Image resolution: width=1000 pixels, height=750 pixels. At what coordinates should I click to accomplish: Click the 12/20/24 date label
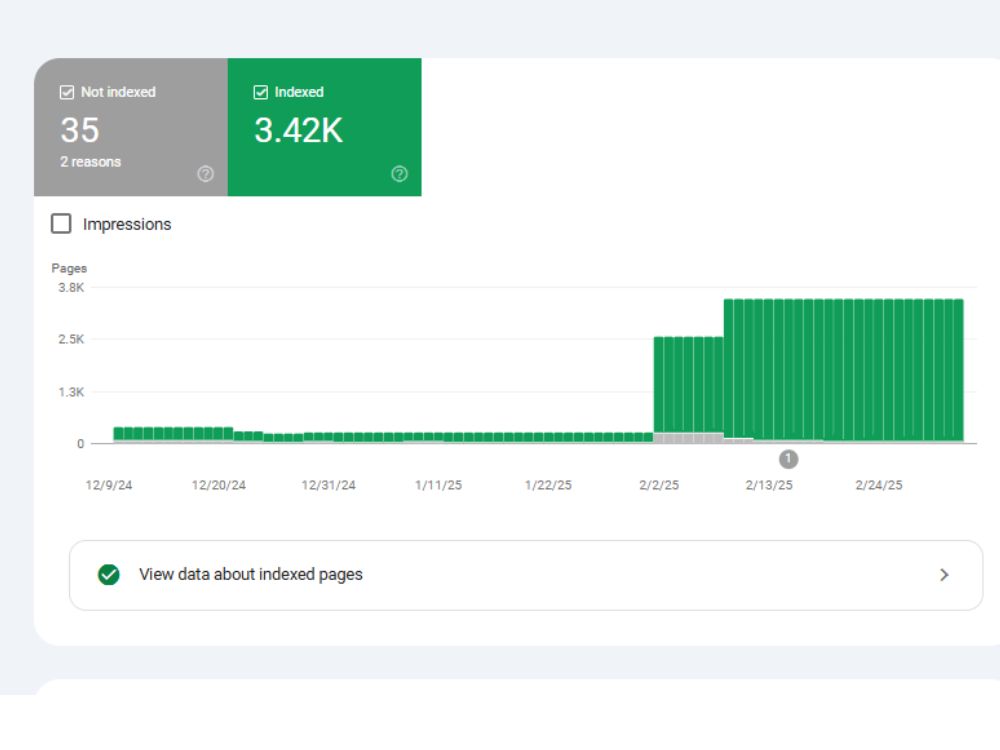219,485
